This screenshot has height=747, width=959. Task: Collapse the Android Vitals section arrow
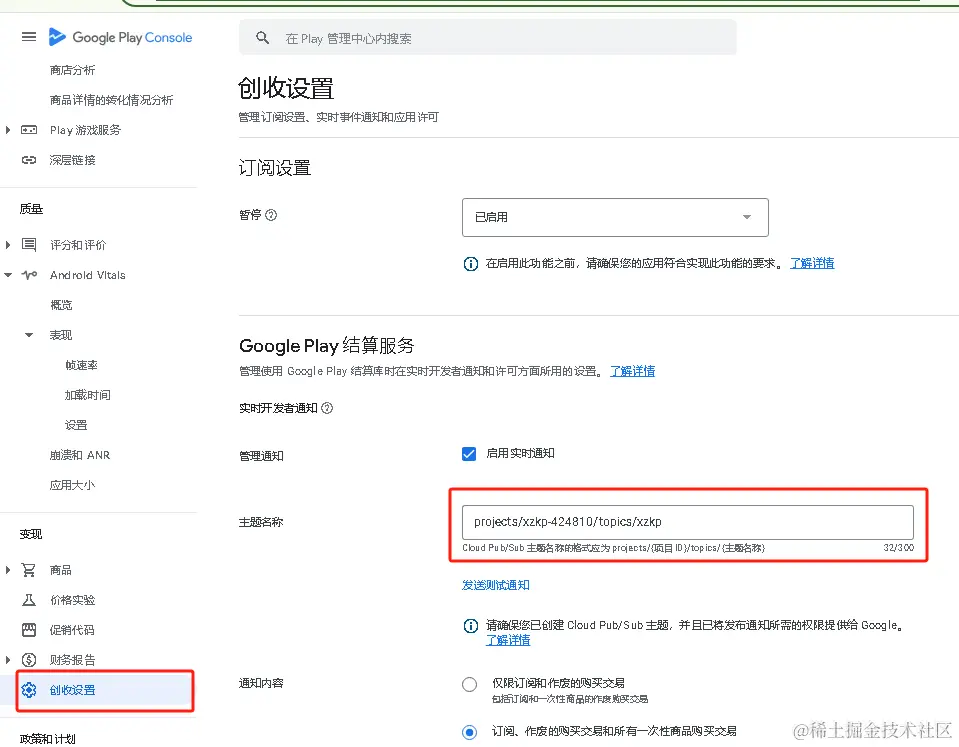pyautogui.click(x=8, y=275)
